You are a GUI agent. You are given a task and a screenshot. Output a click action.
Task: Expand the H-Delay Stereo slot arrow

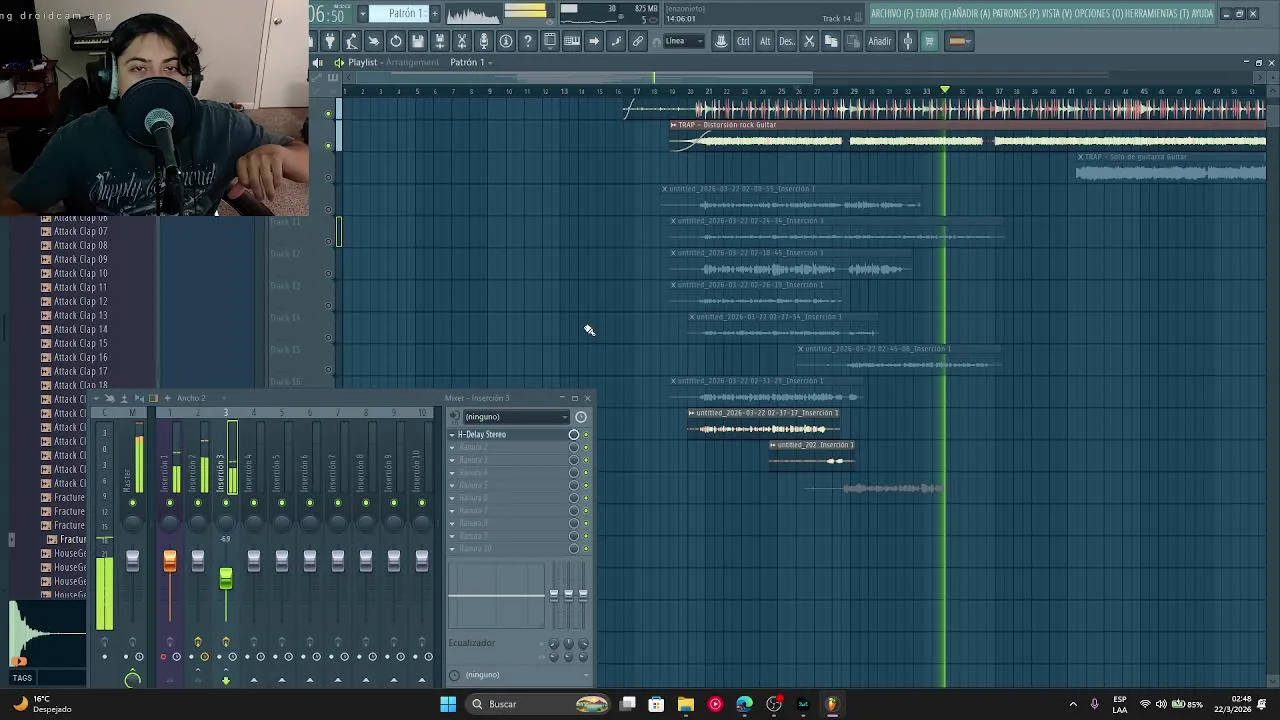pyautogui.click(x=452, y=435)
